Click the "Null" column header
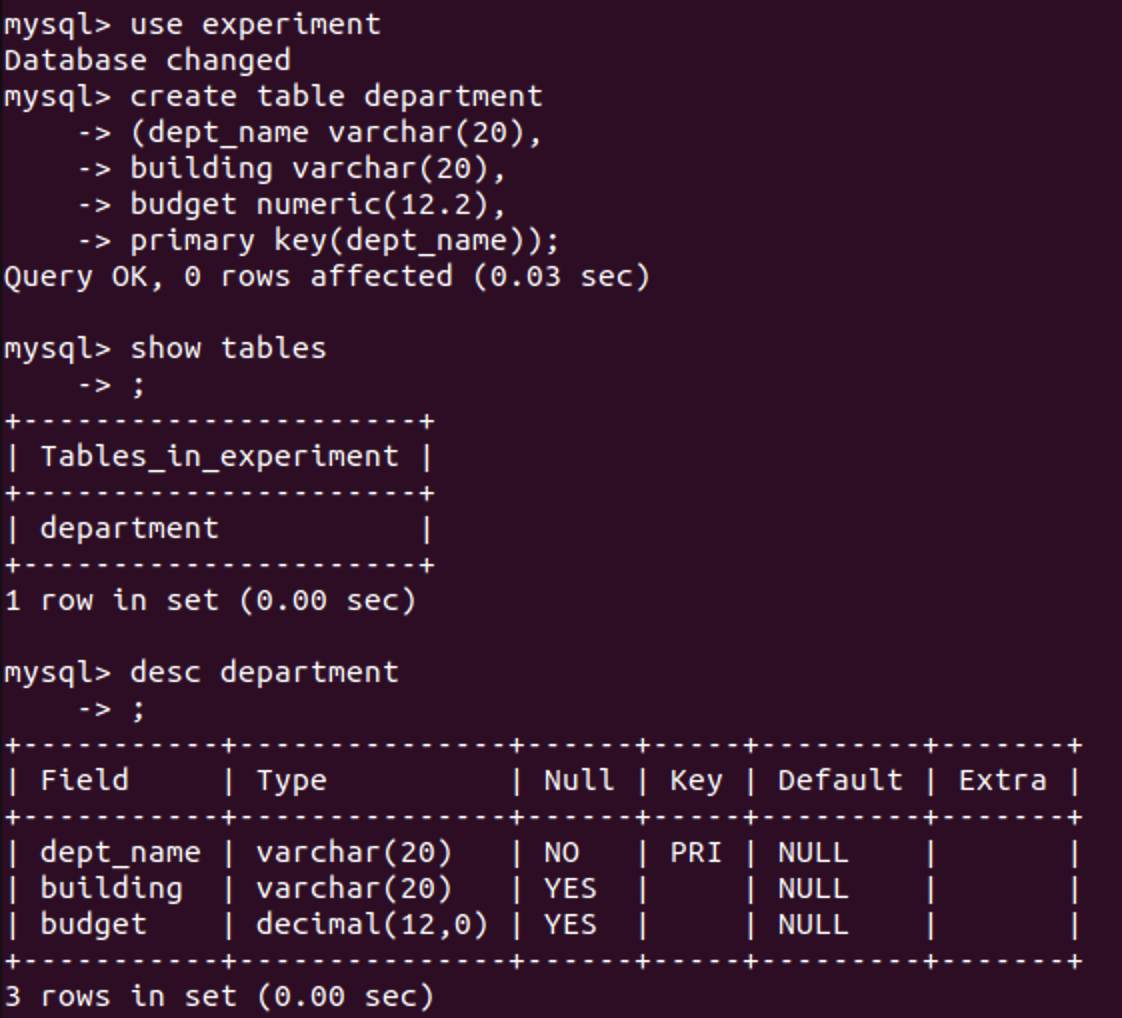The image size is (1122, 1018). pyautogui.click(x=579, y=780)
